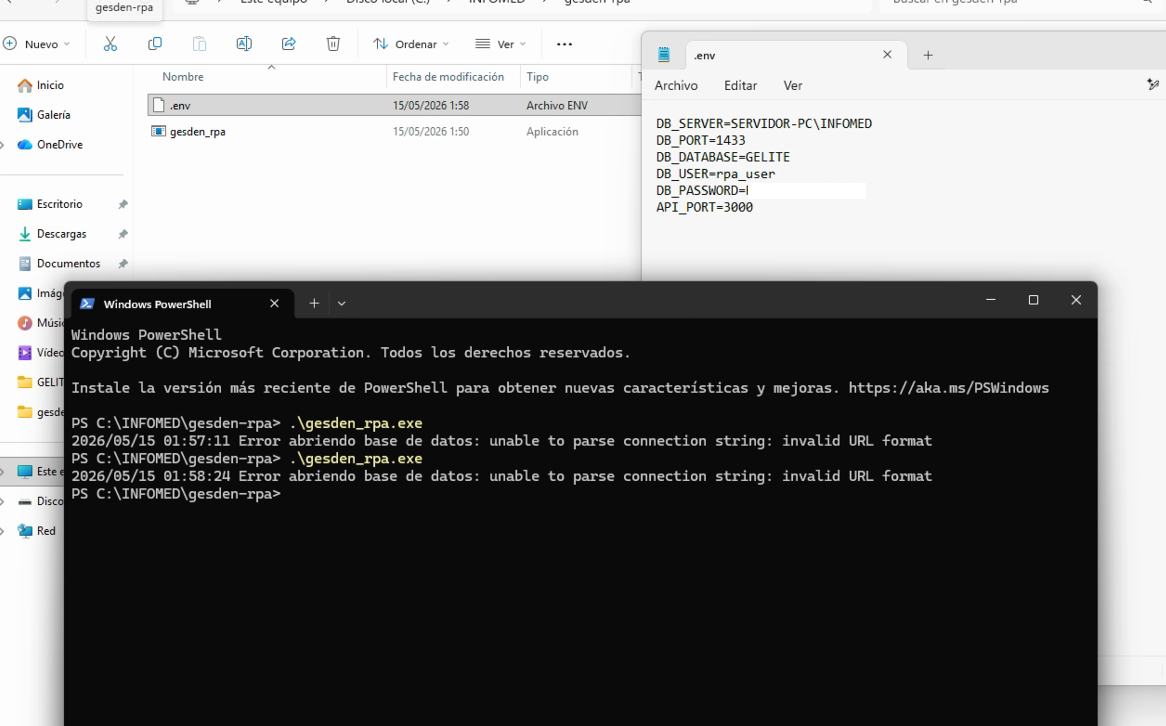Maximize the PowerShell window
Image resolution: width=1166 pixels, height=726 pixels.
[1033, 300]
